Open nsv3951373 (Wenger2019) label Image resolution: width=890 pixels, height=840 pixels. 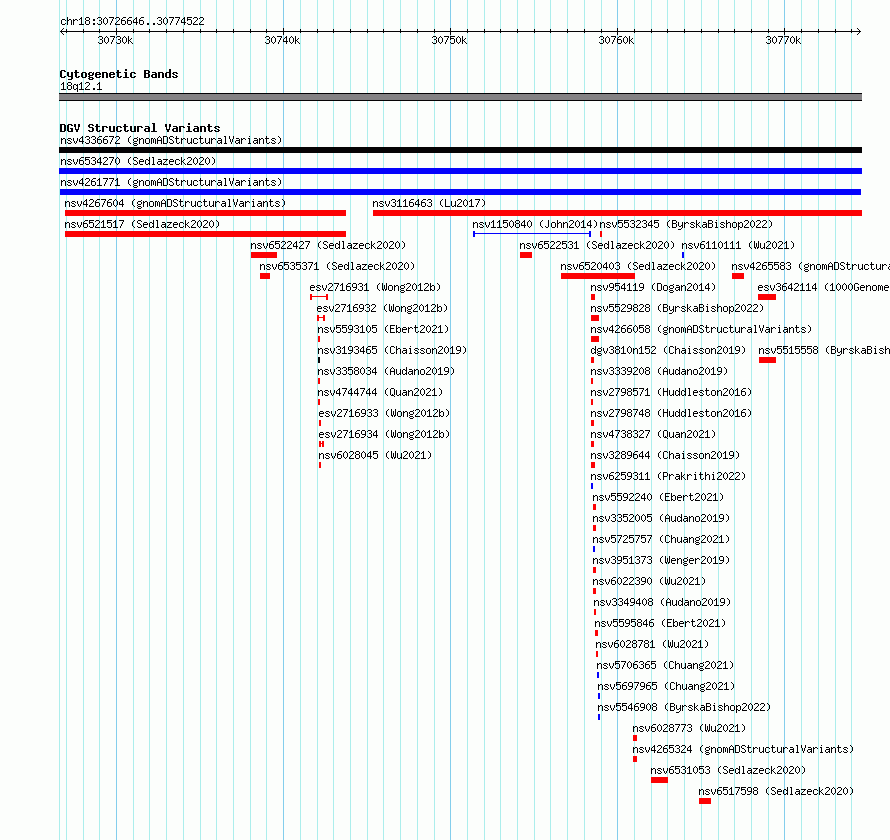tap(661, 560)
